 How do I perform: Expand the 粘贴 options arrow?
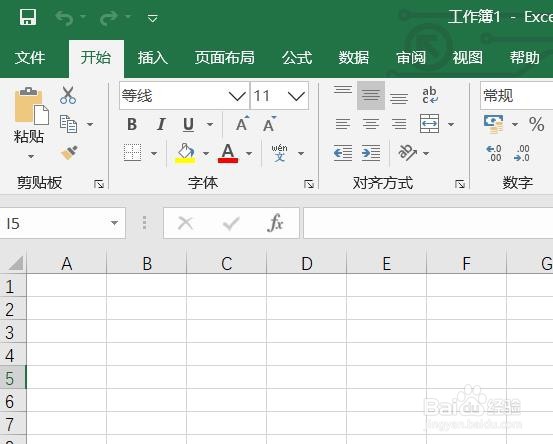(31, 156)
